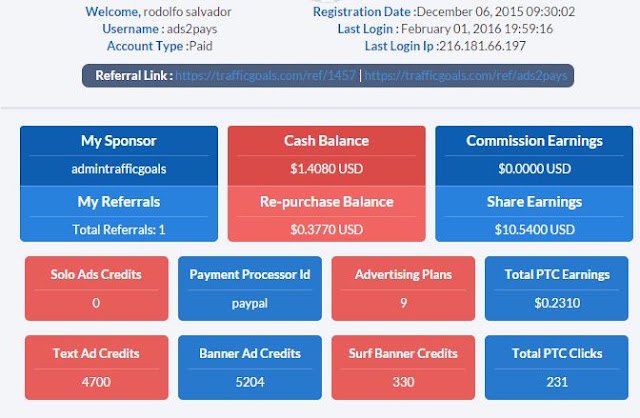This screenshot has width=640, height=418.
Task: Open the trafficgoals.com/ref/1457 referral link
Action: coord(265,76)
